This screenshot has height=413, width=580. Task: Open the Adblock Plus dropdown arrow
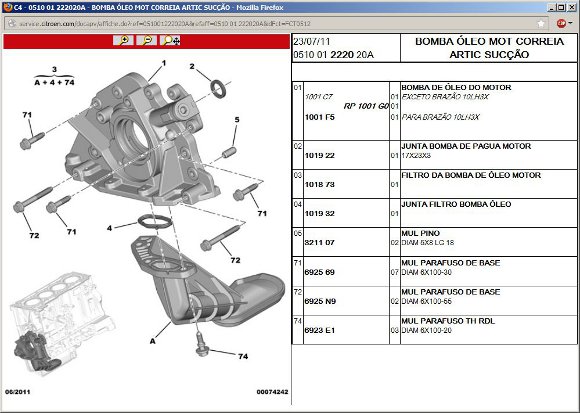(571, 23)
